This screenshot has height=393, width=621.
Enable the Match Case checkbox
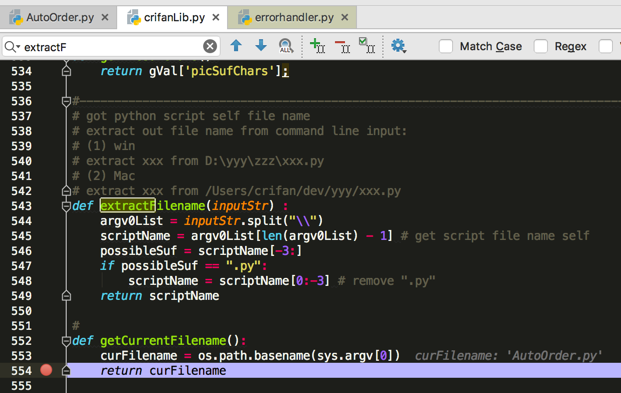[x=446, y=46]
